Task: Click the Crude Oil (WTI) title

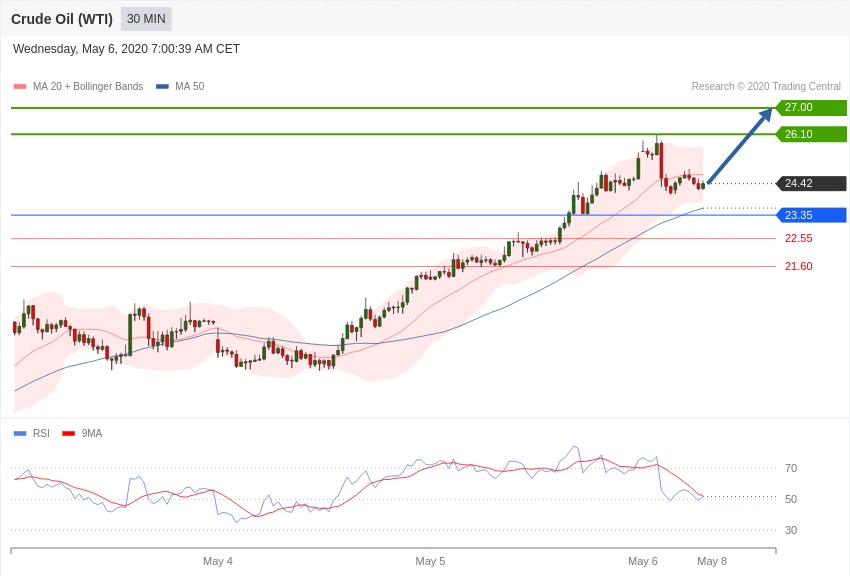Action: point(62,19)
